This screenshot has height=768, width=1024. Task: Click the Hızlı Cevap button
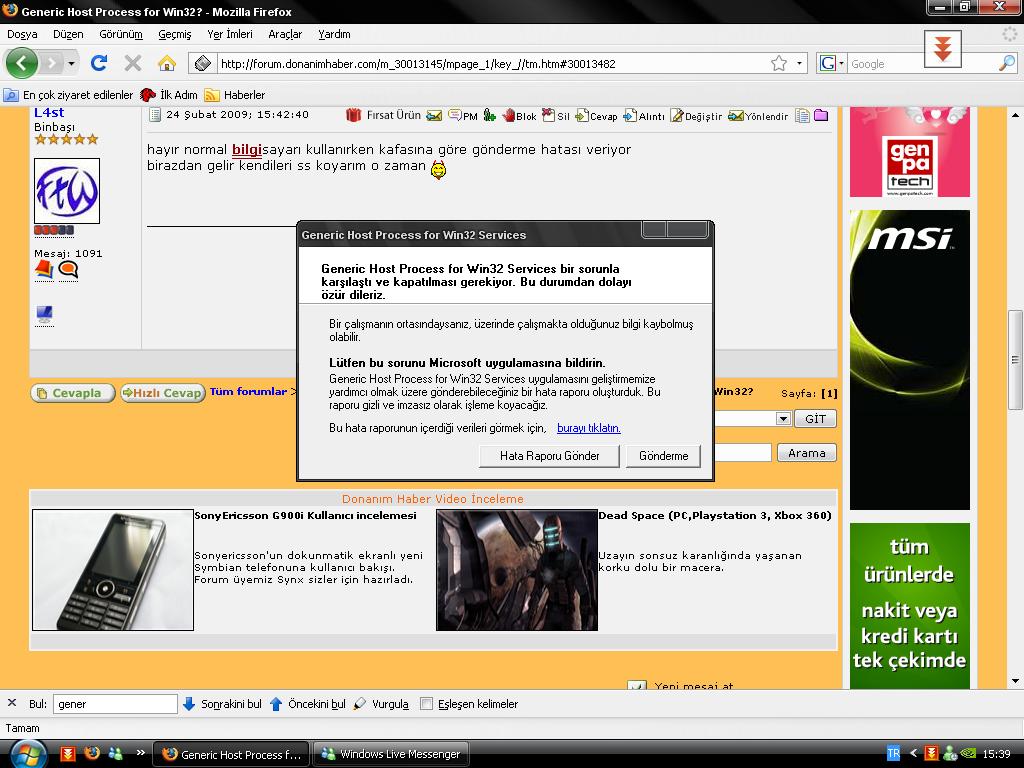(163, 393)
